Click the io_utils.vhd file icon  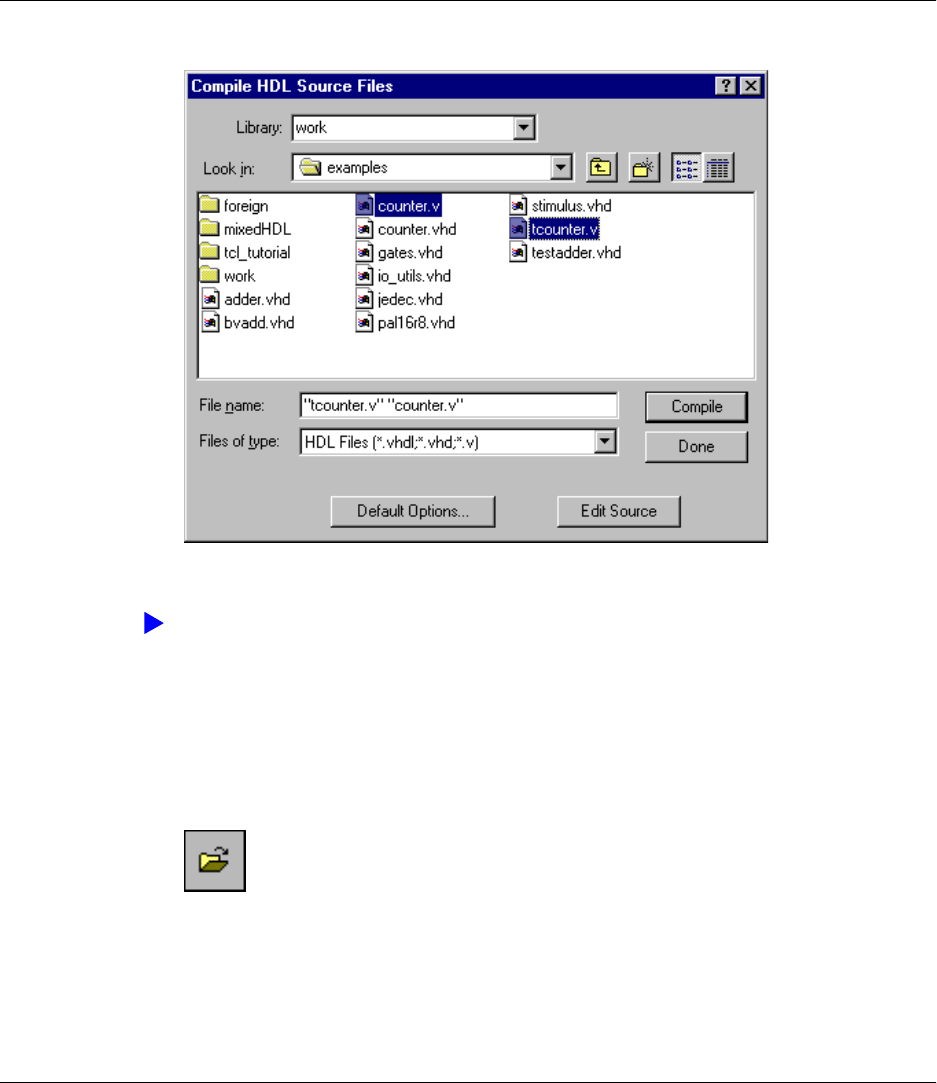click(x=364, y=276)
